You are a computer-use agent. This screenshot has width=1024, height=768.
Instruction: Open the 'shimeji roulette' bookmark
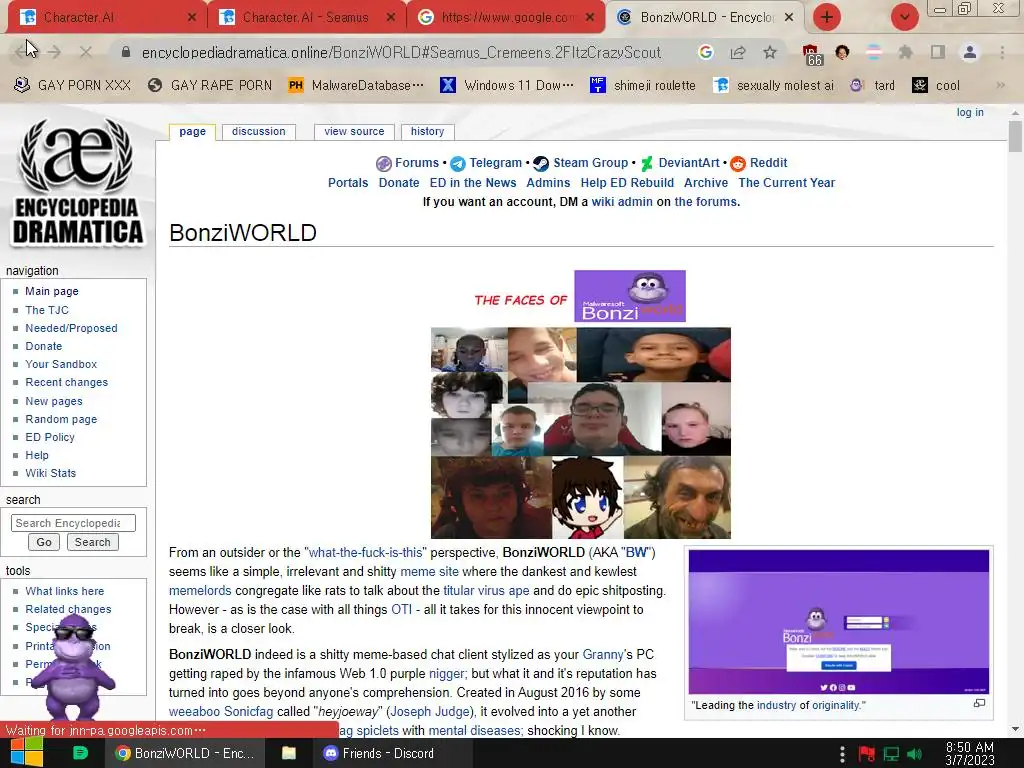pos(643,85)
